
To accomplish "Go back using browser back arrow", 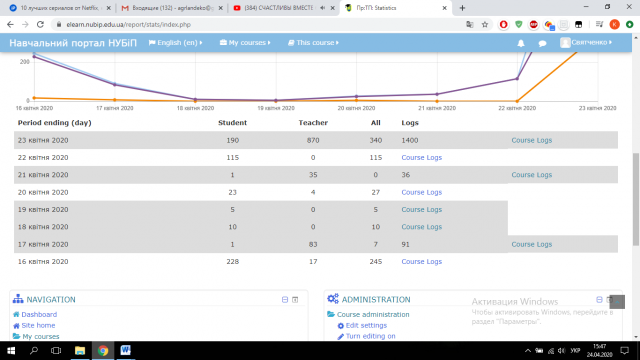I will click(10, 24).
